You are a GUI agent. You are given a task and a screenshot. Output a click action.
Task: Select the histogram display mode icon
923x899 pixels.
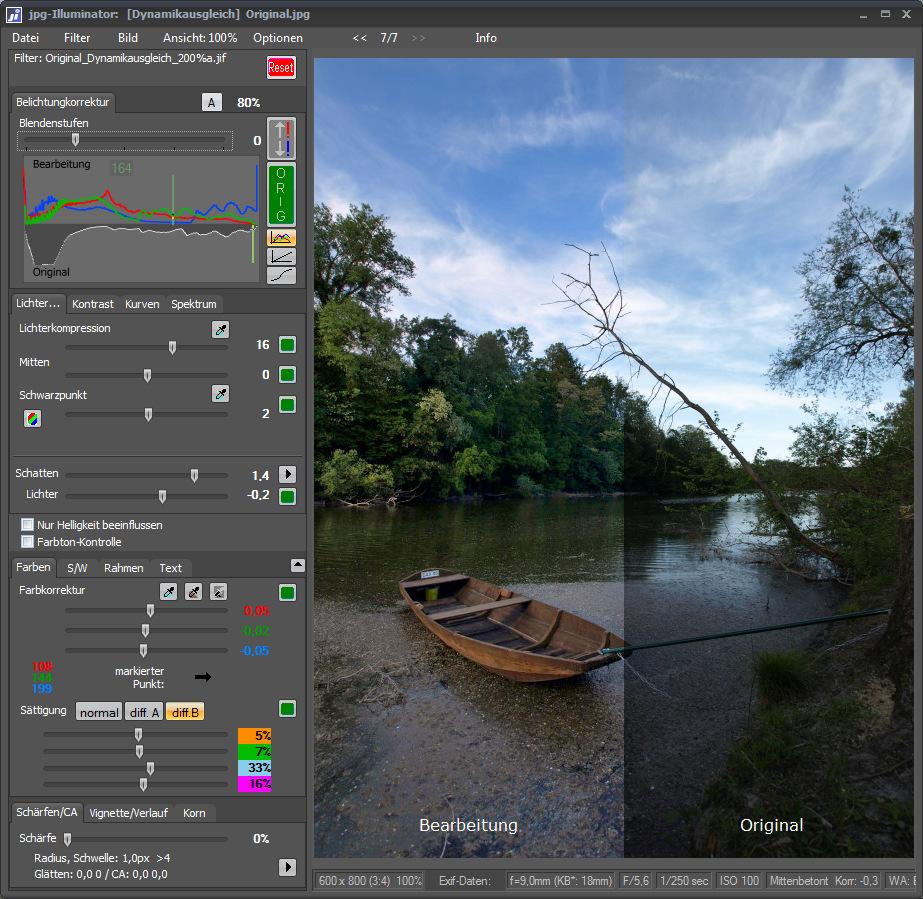pyautogui.click(x=281, y=238)
